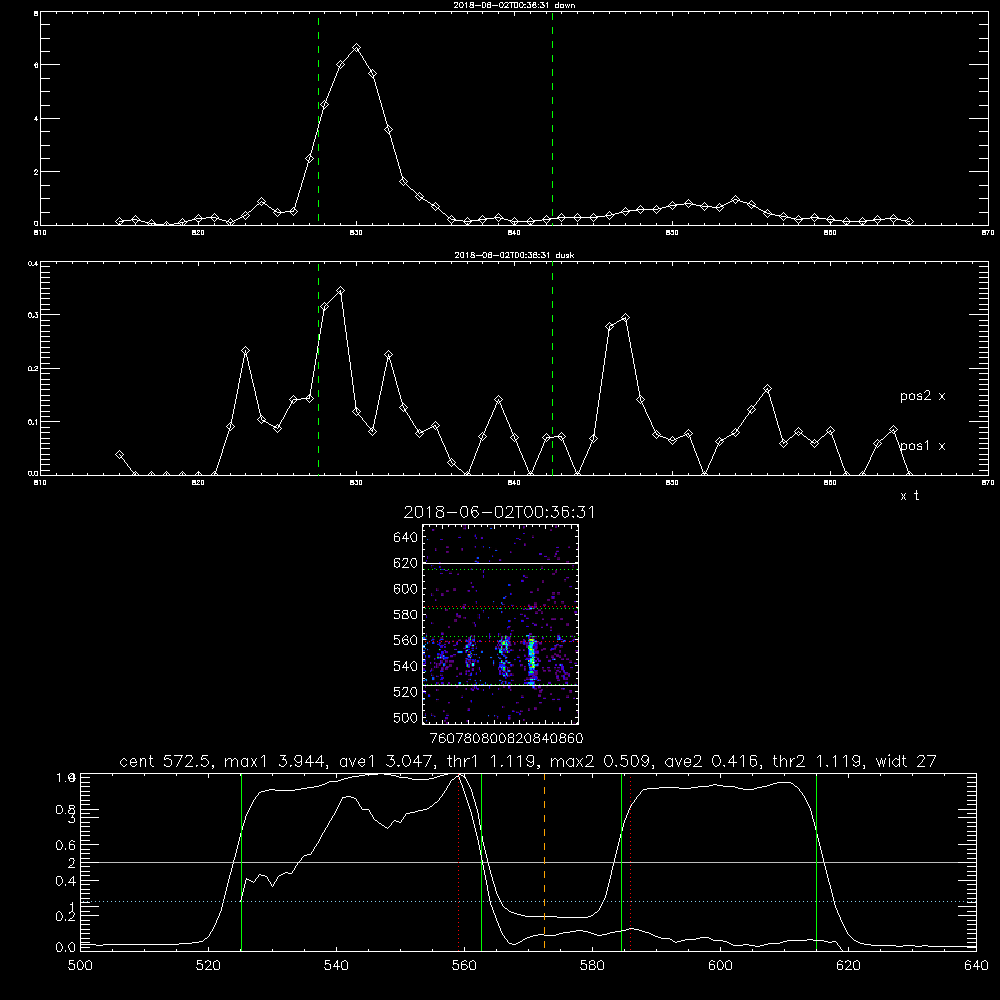The image size is (1000, 1000).
Task: Click heatmap y-axis label 600
Action: pos(406,589)
